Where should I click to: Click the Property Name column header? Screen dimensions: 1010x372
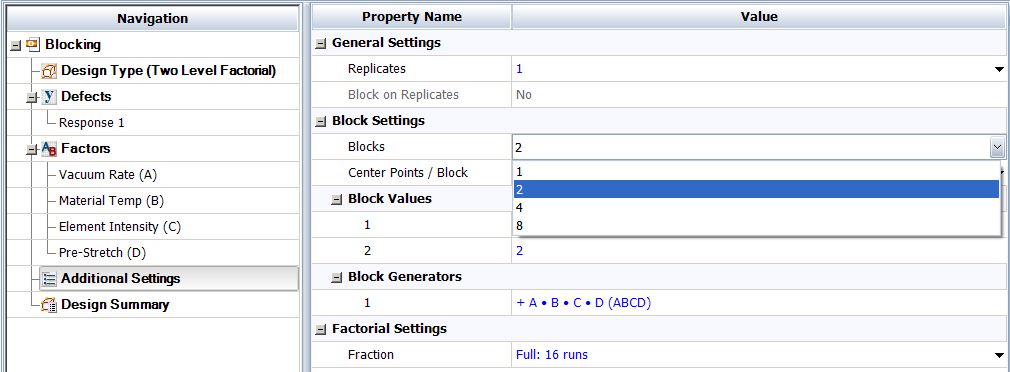coord(412,17)
